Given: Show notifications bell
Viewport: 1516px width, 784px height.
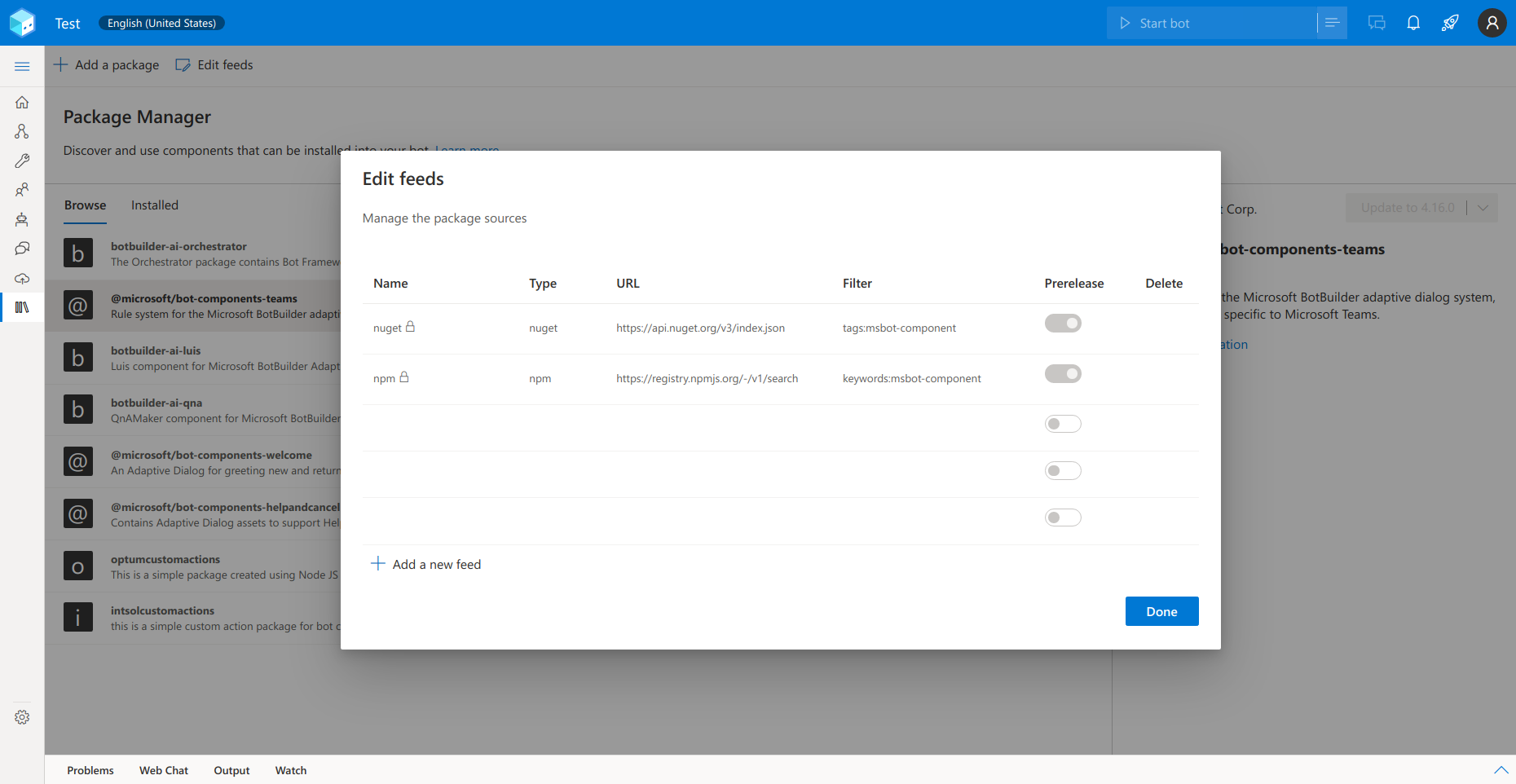Looking at the screenshot, I should (1413, 23).
